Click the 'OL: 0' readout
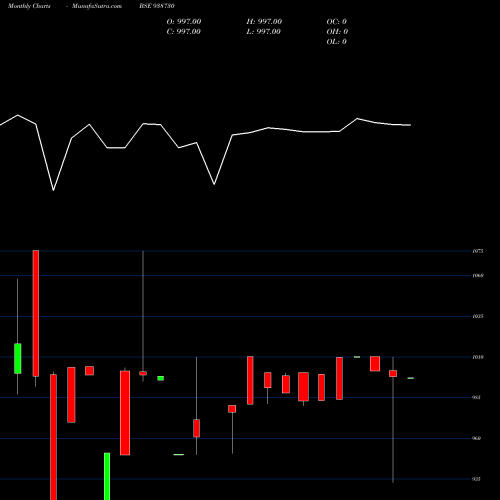This screenshot has width=500, height=500. 337,42
